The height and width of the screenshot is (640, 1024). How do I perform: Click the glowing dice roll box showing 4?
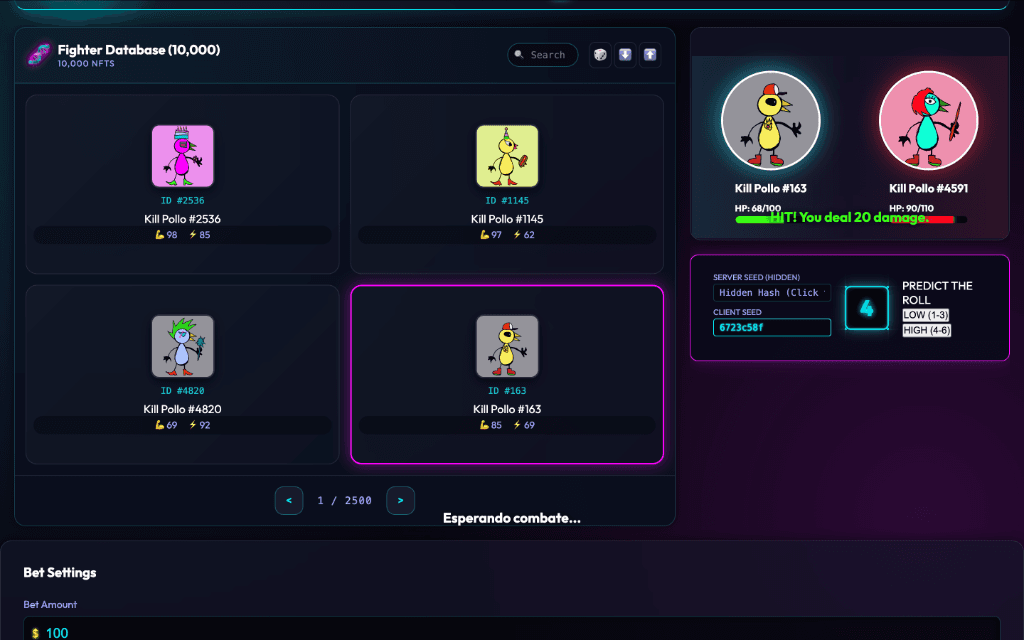[x=866, y=308]
